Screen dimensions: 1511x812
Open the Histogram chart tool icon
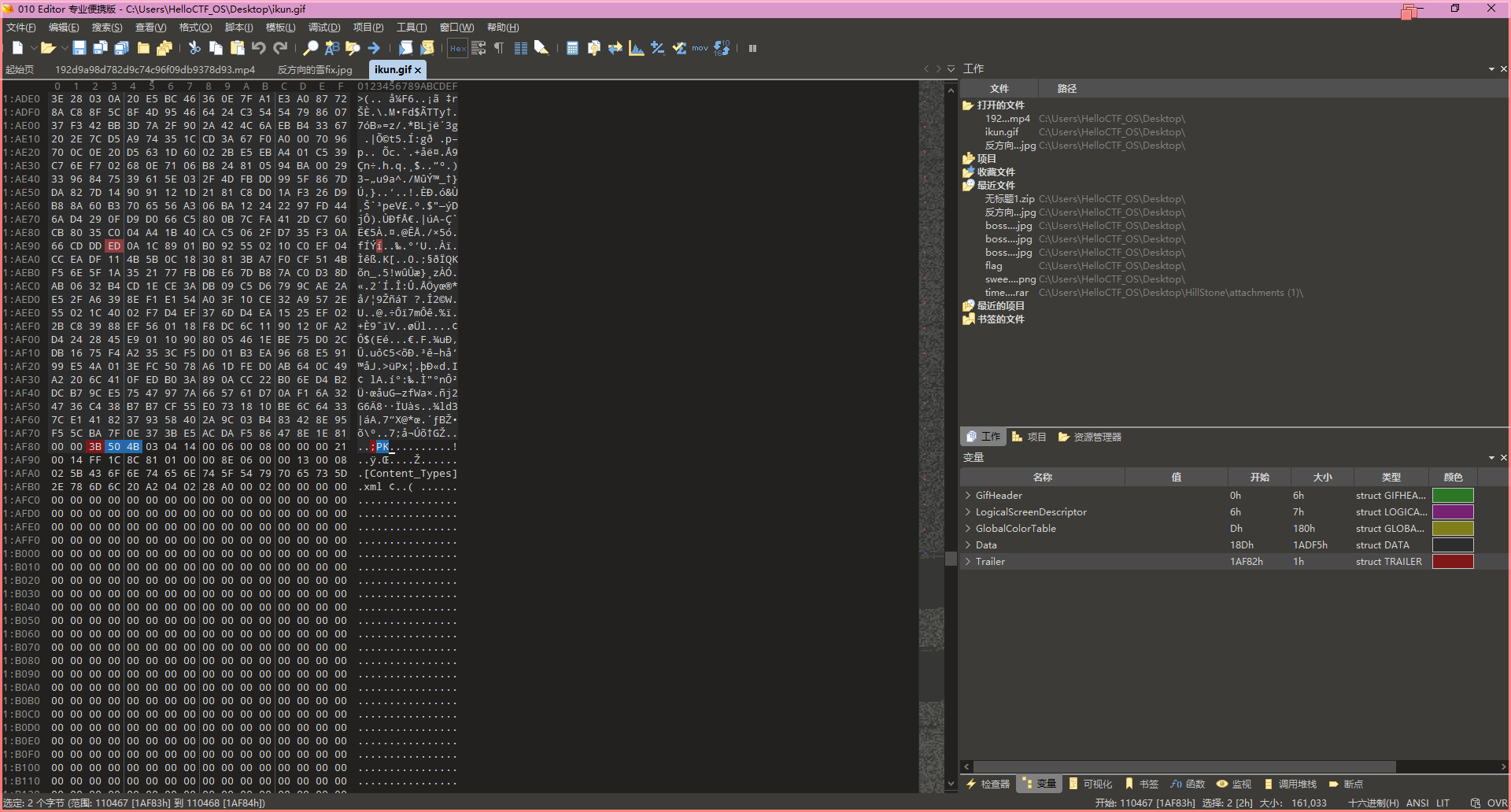click(x=637, y=48)
